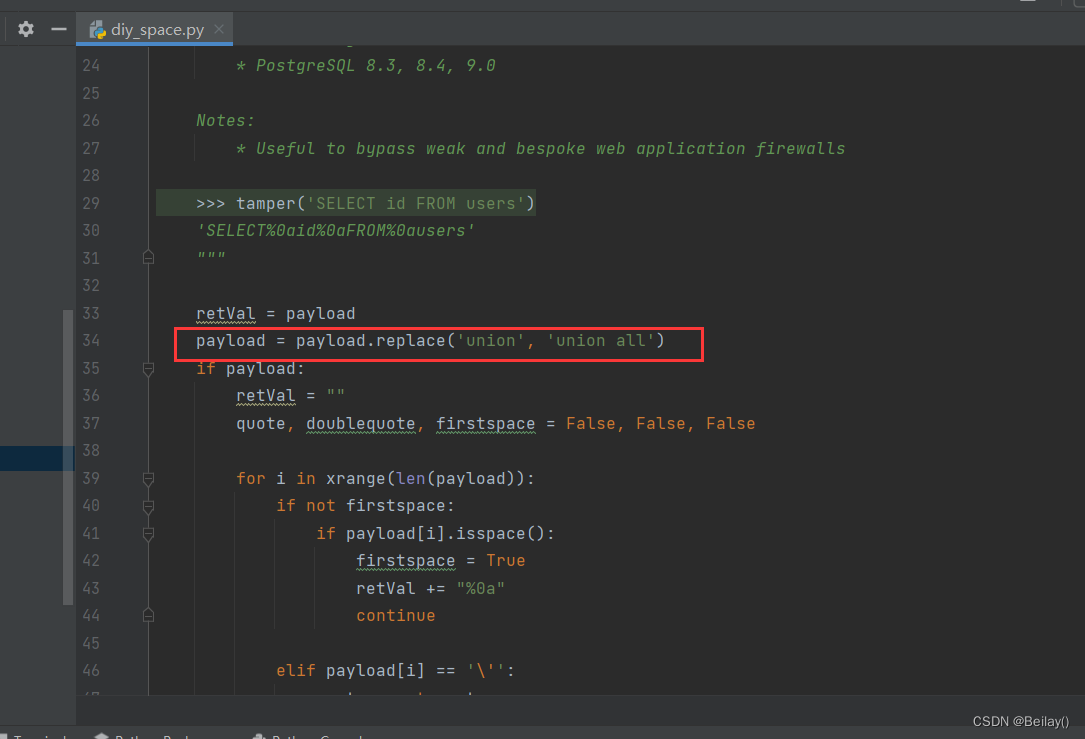
Task: Click the closing triple-quote on line 31
Action: click(x=211, y=257)
